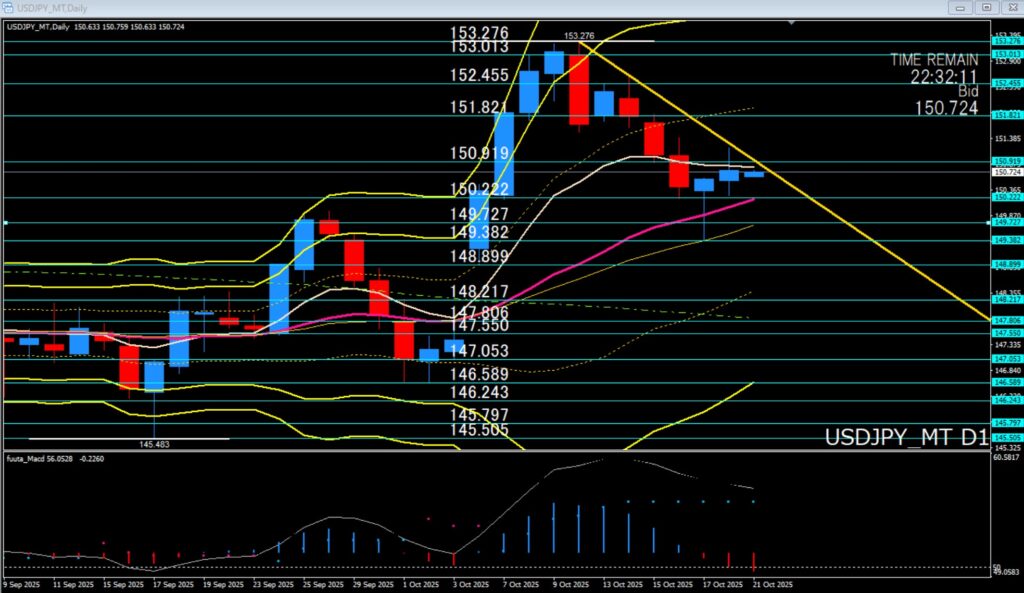
Task: Click the white 150.724 bid tag on price axis
Action: (x=1006, y=172)
